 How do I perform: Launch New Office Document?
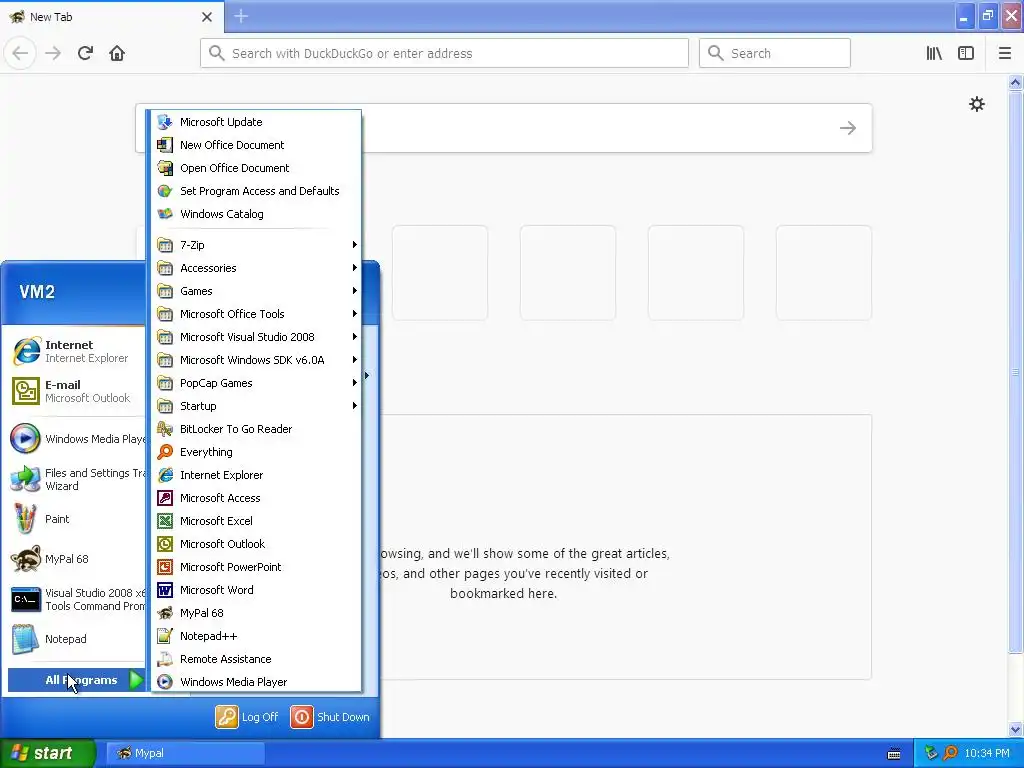[256, 145]
